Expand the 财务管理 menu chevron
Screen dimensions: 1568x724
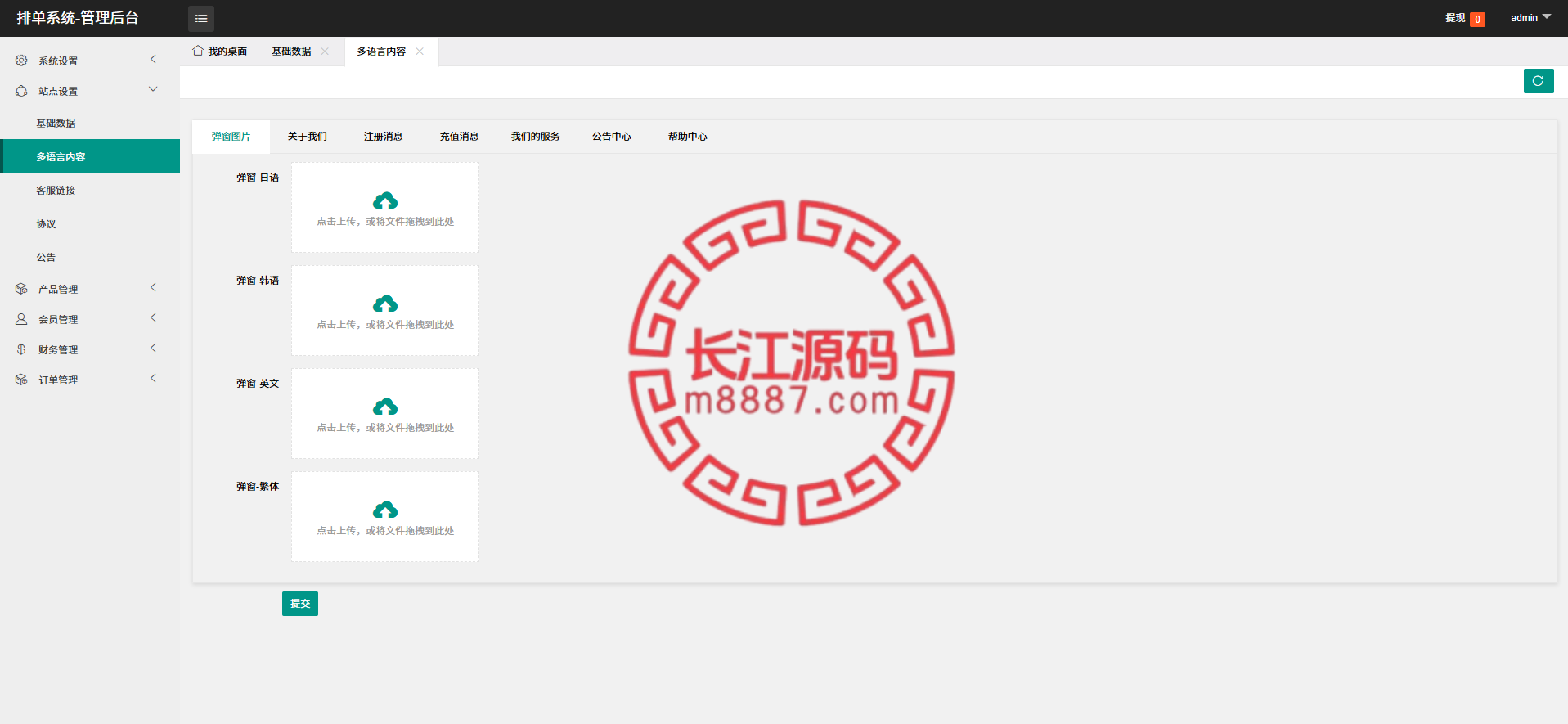tap(153, 348)
